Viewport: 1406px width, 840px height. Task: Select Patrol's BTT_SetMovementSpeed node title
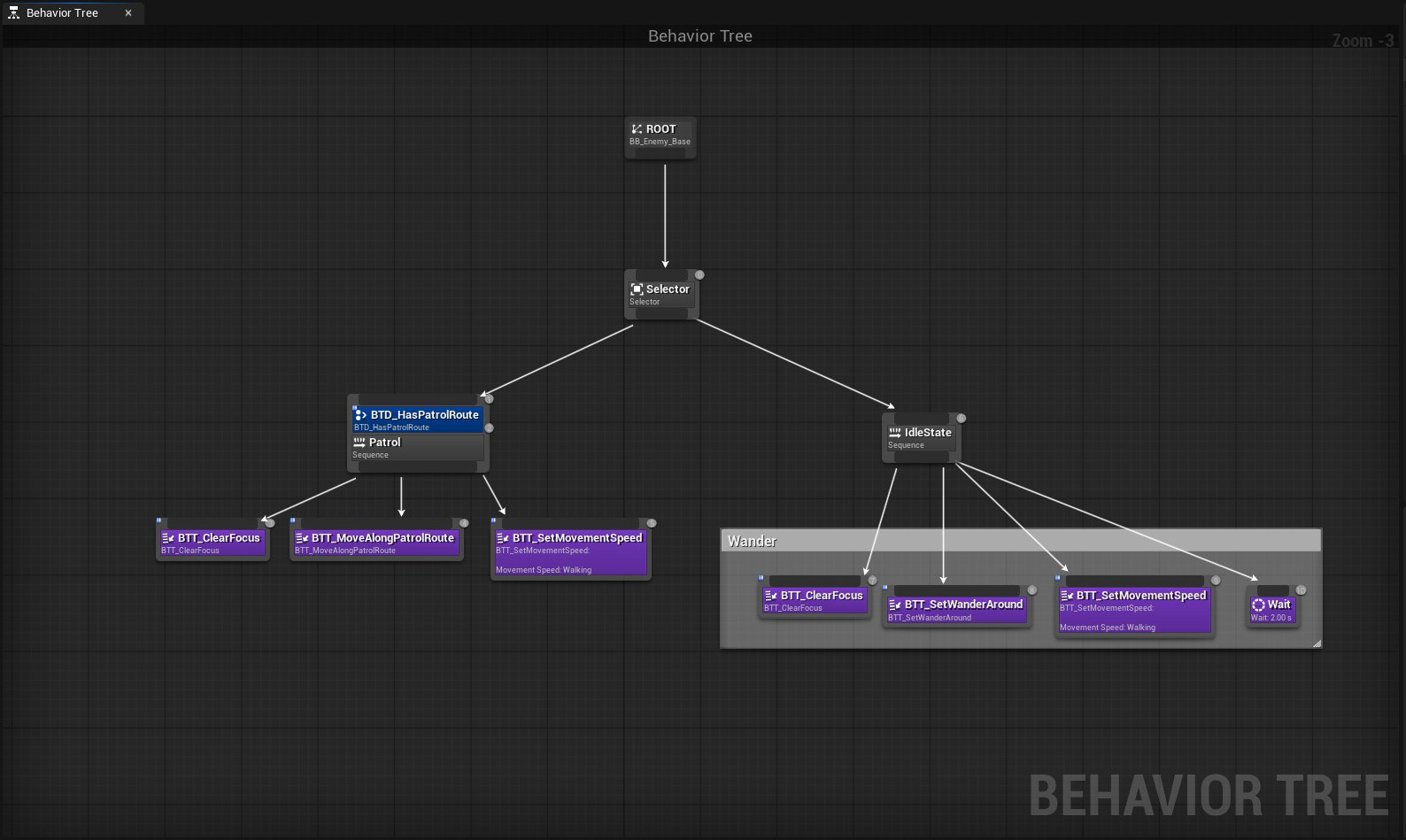[577, 538]
